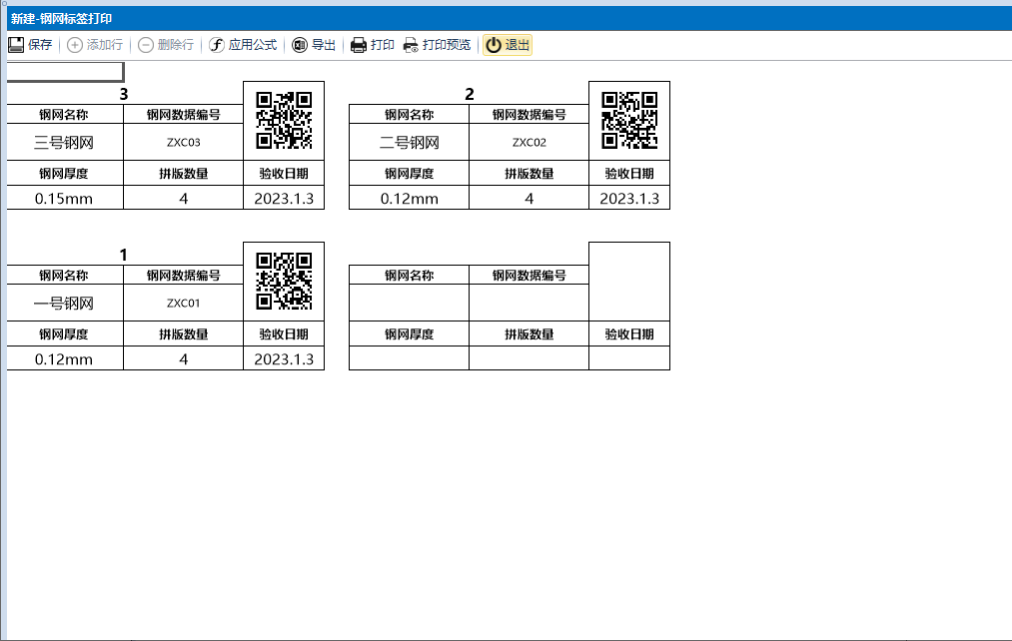Click the Exit (退出) power icon
The image size is (1012, 641).
coord(493,45)
